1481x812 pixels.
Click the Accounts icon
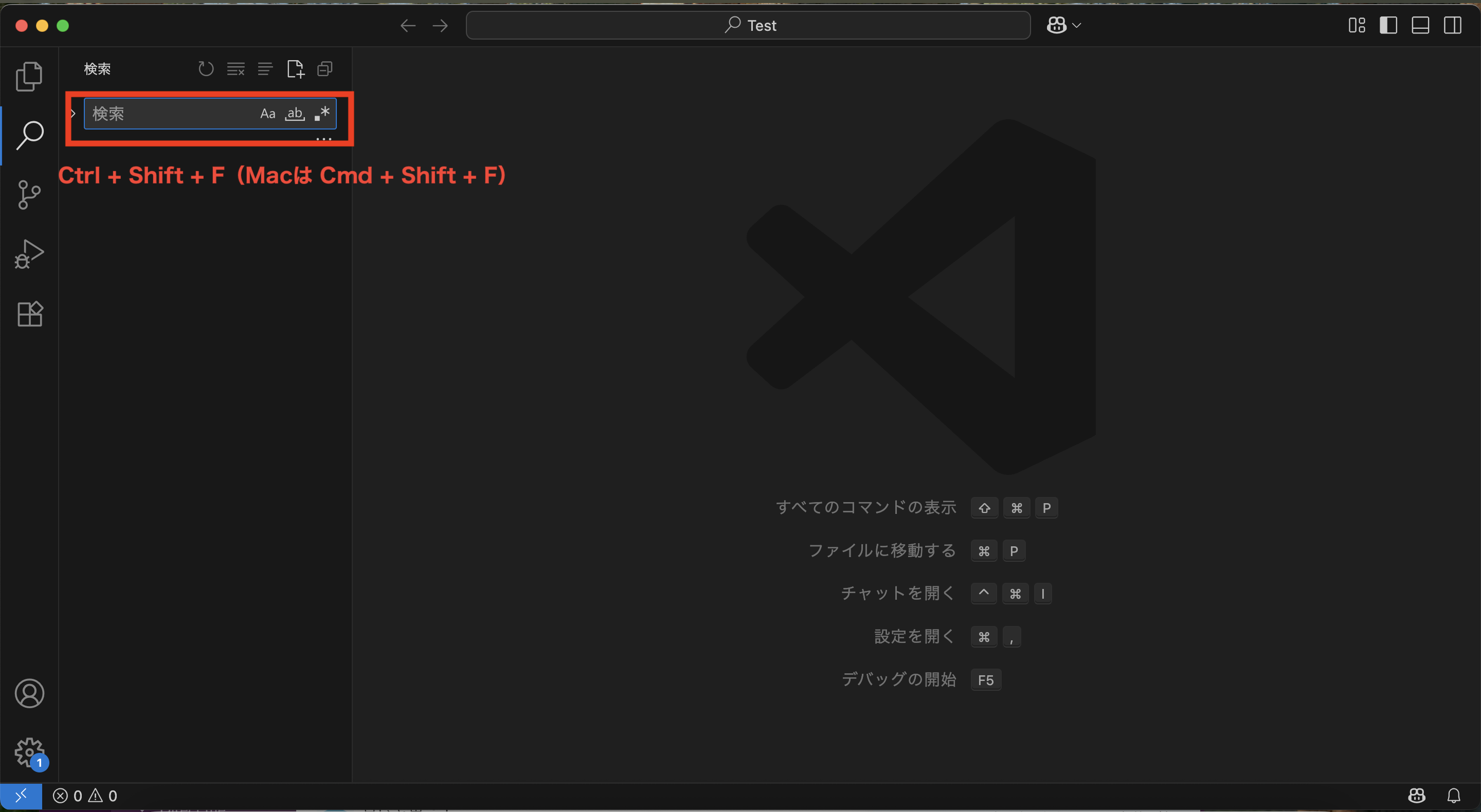[29, 693]
